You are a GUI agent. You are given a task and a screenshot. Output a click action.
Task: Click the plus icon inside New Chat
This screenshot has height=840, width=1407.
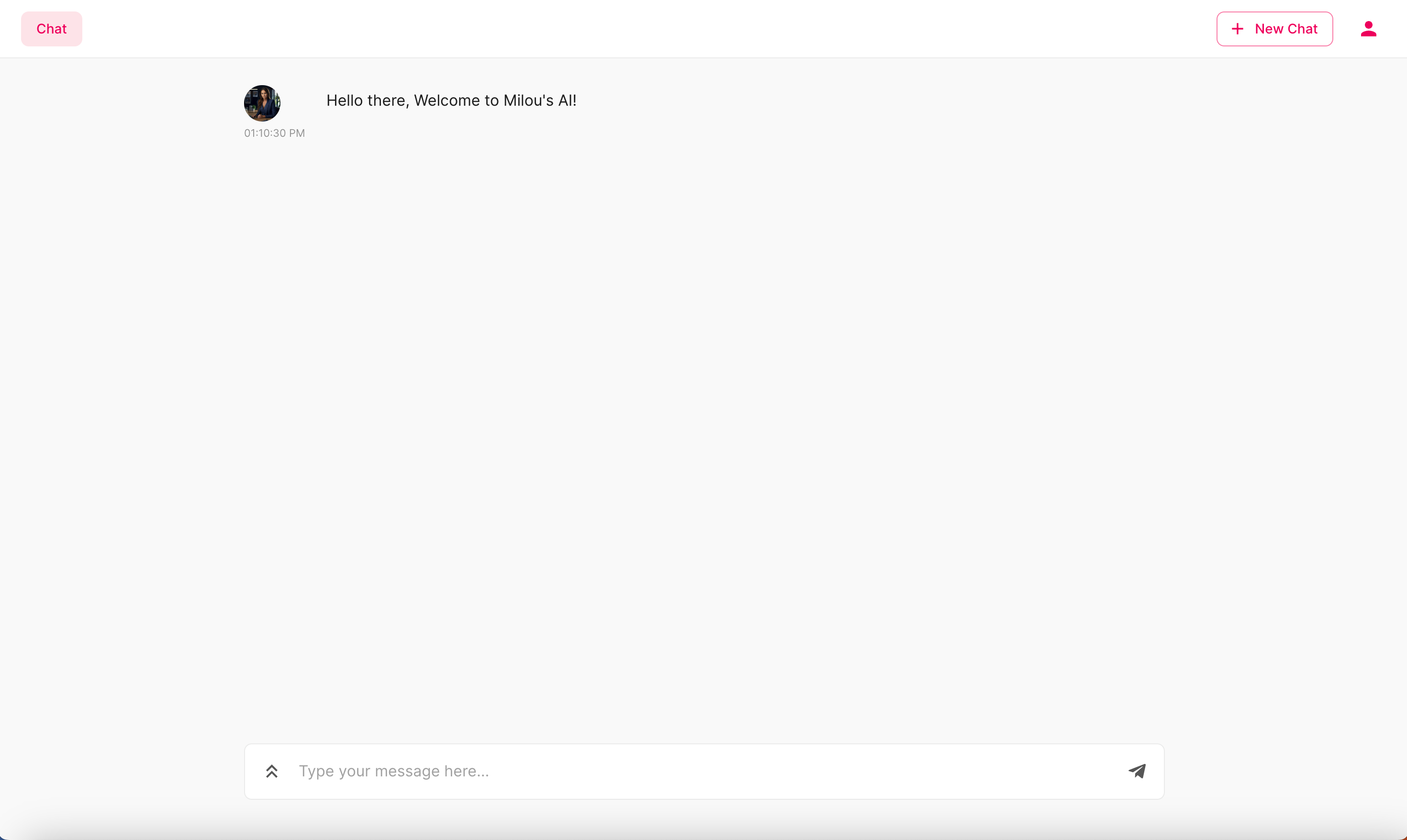pyautogui.click(x=1238, y=29)
